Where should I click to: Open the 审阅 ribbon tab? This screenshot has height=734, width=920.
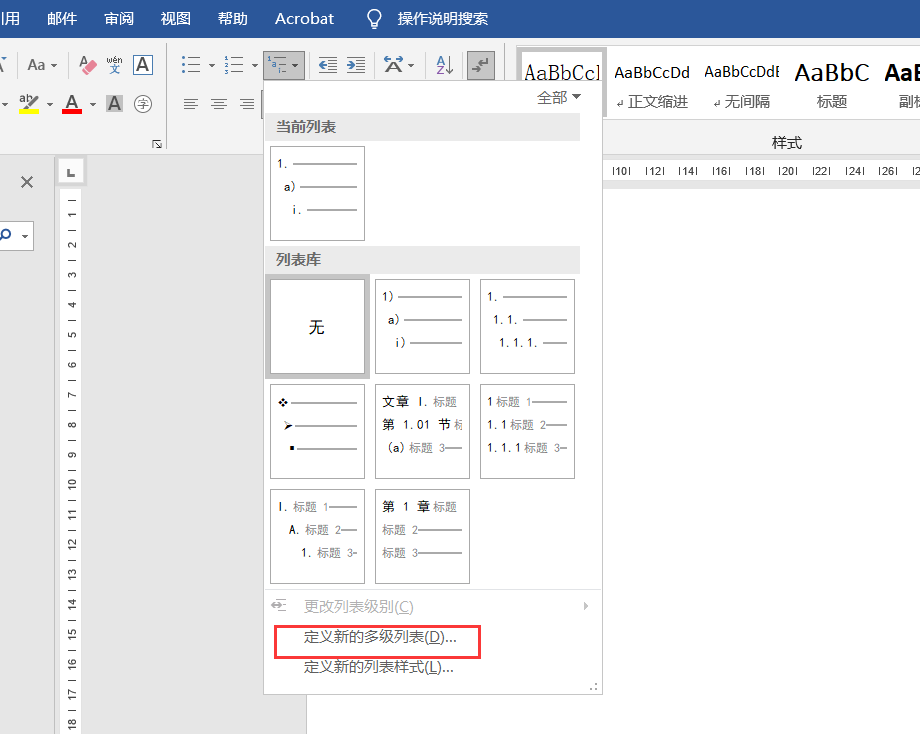pyautogui.click(x=119, y=19)
